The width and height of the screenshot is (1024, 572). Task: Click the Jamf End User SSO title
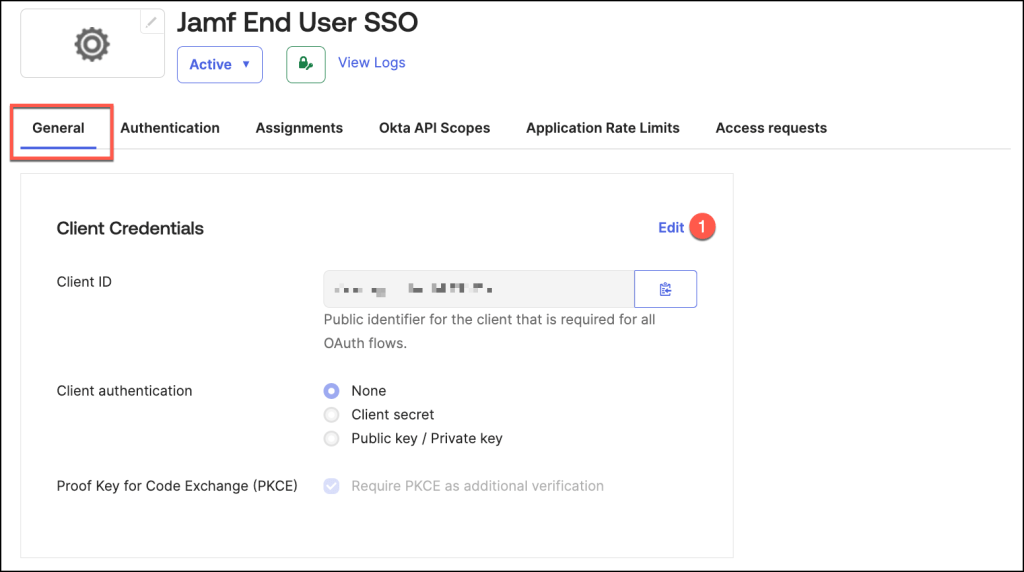(x=297, y=22)
